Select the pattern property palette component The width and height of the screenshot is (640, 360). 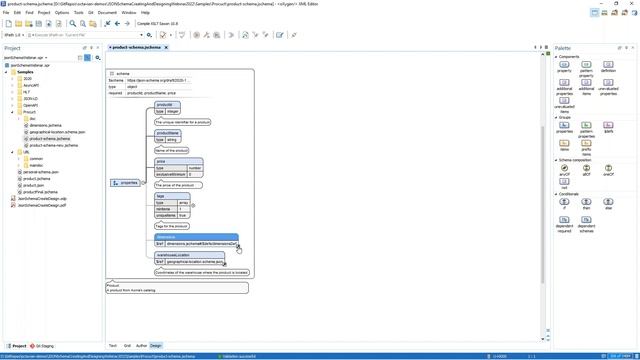(586, 69)
